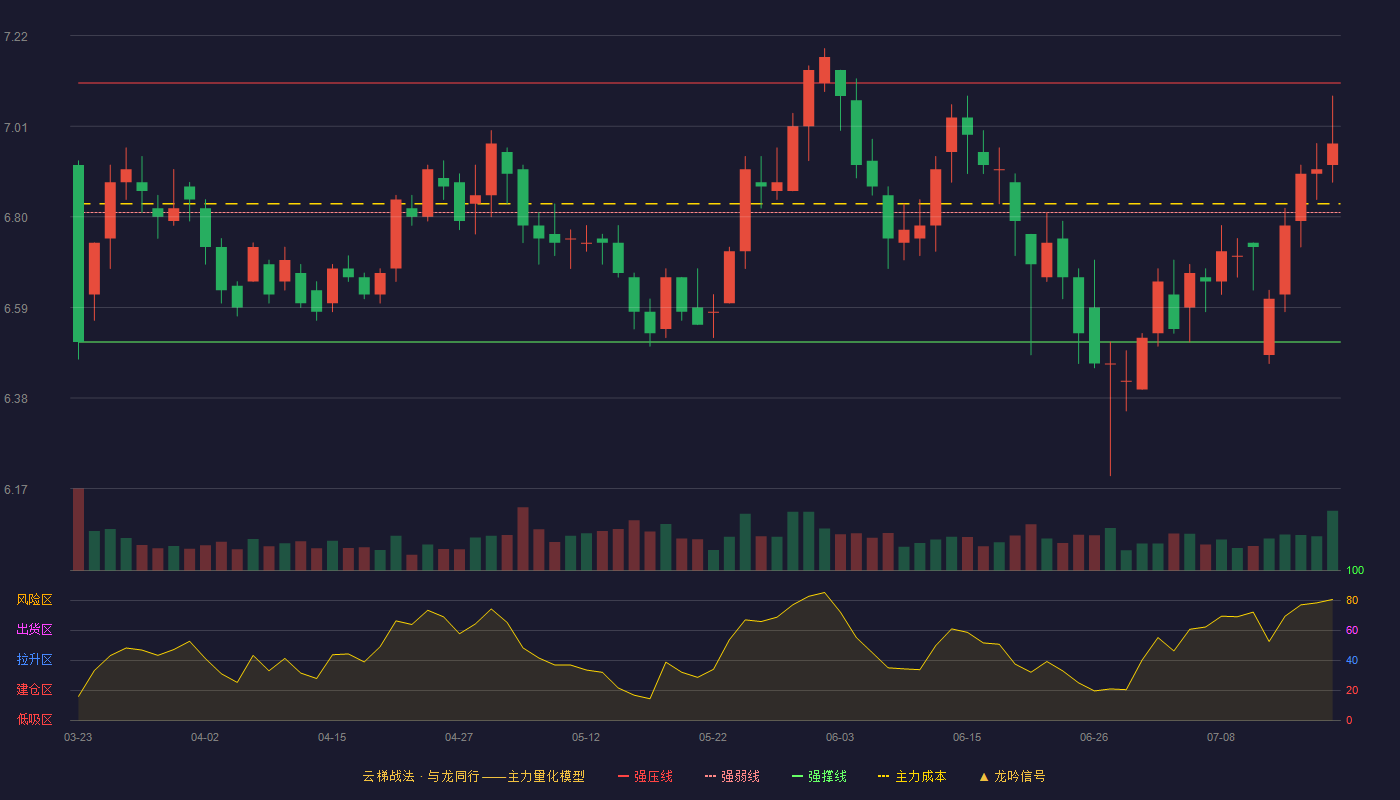Click the 80 indicator axis value

pos(1351,600)
